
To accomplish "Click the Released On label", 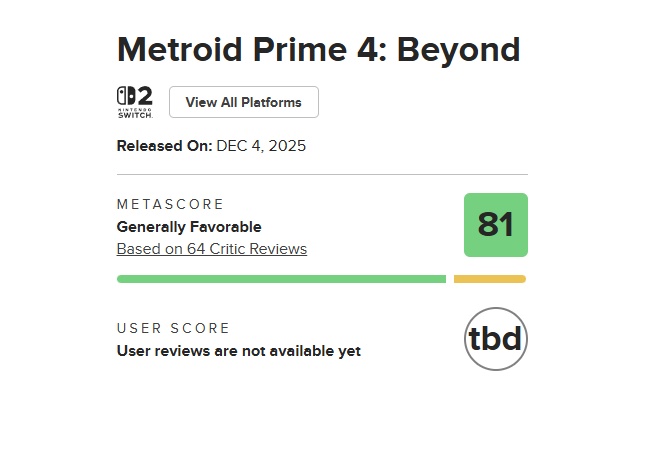I will (x=164, y=146).
